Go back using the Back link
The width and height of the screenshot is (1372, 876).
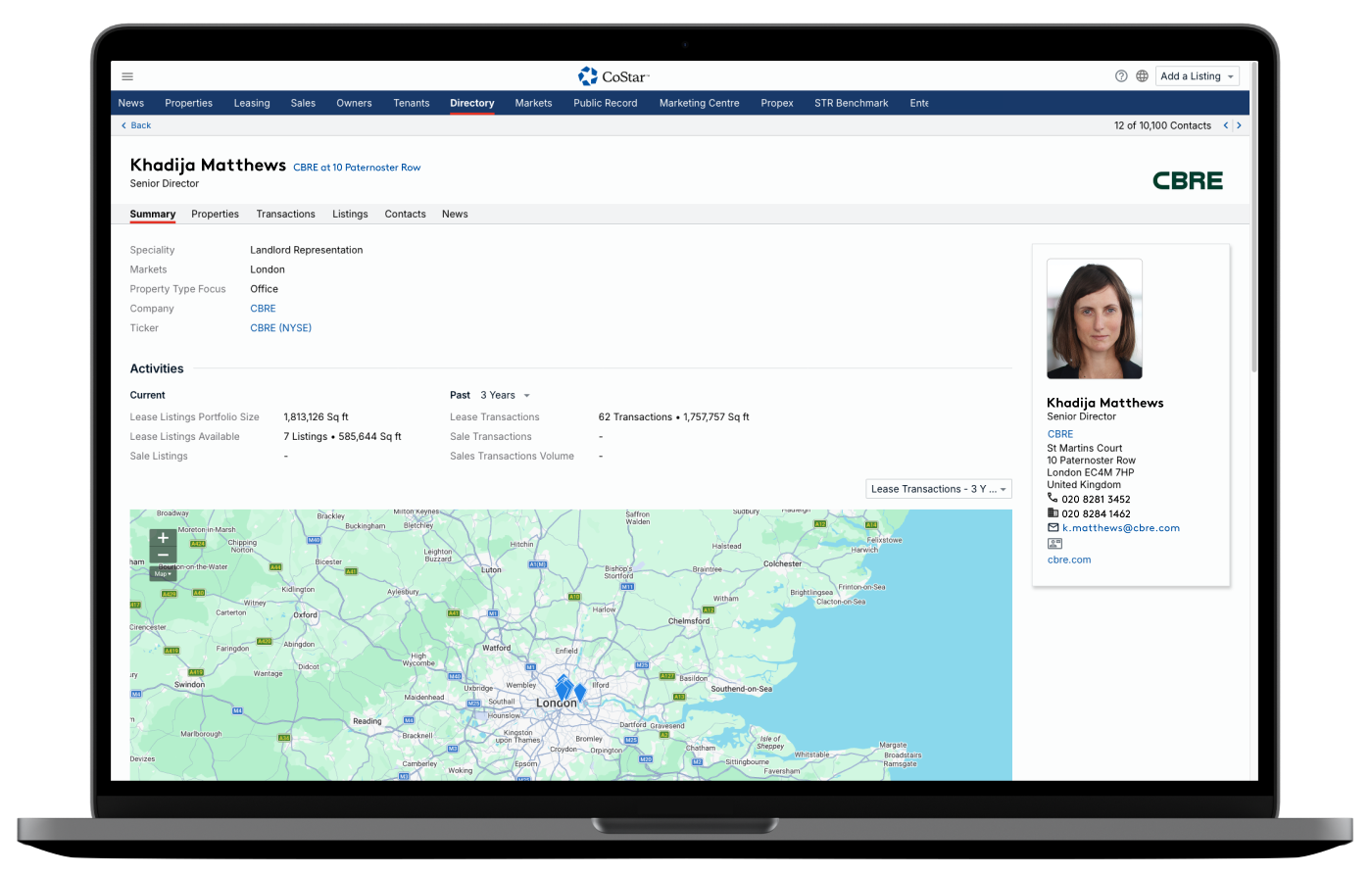point(136,125)
